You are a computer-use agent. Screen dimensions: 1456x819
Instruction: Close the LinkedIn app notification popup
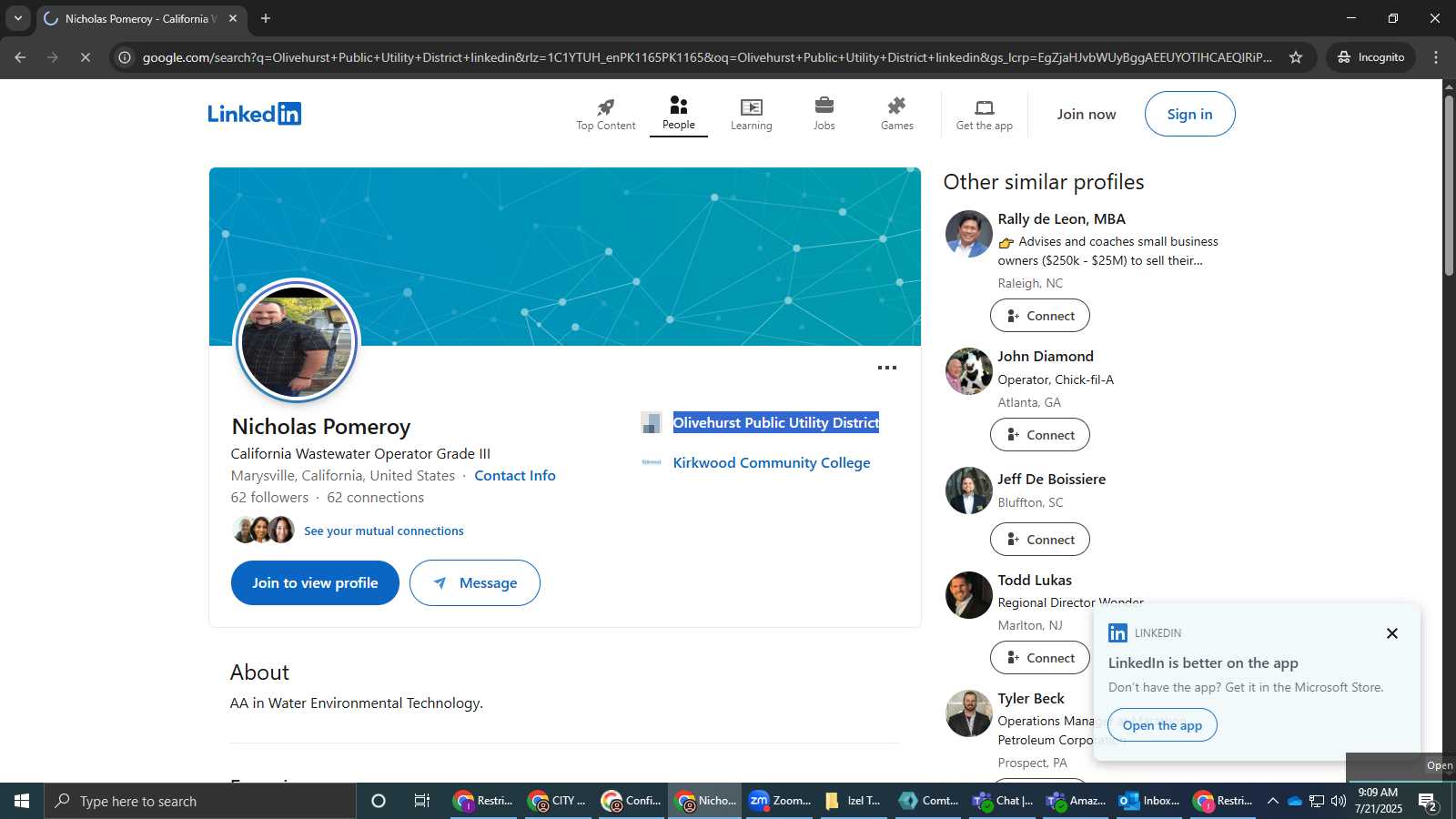coord(1392,633)
